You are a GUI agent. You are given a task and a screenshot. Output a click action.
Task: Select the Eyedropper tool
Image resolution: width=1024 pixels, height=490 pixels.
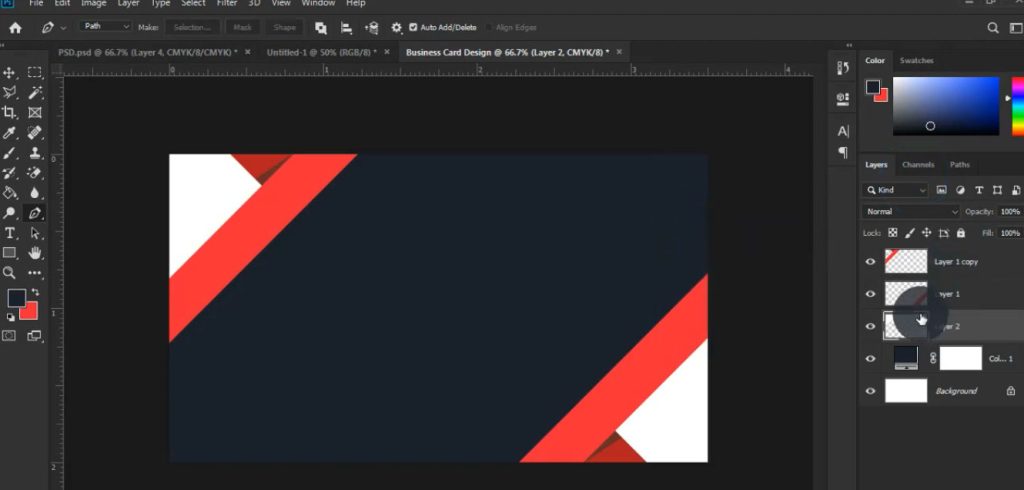tap(10, 133)
